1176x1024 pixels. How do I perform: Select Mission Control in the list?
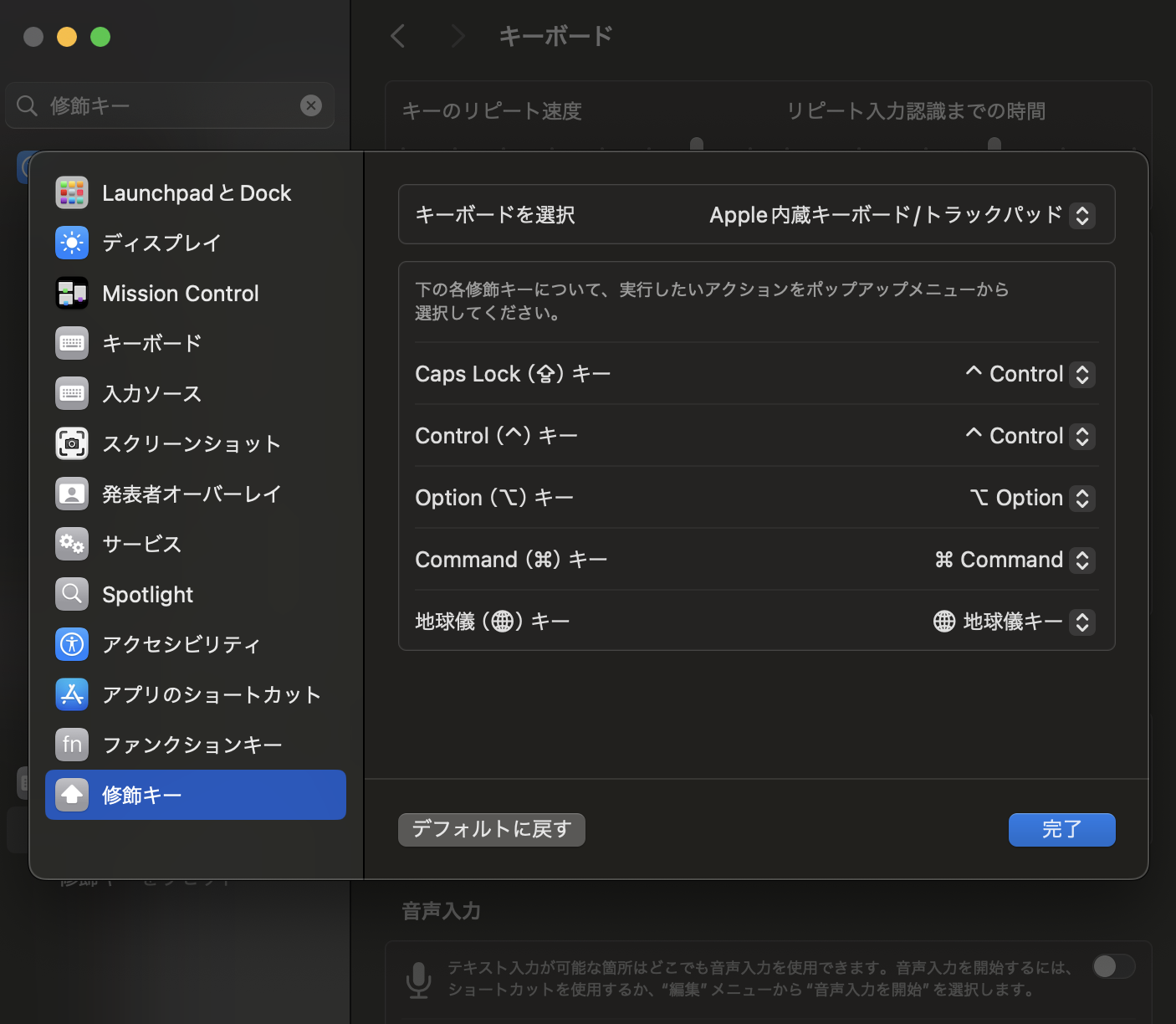coord(196,293)
